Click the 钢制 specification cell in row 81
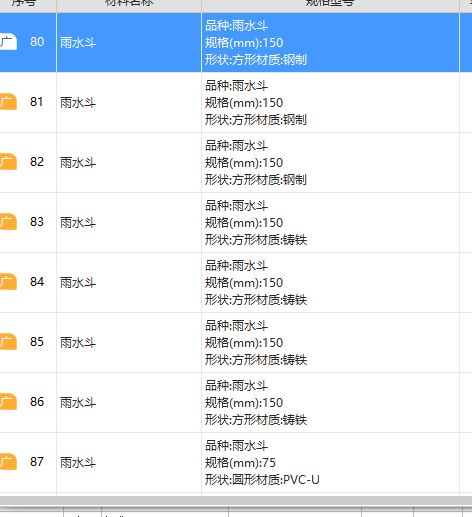This screenshot has width=472, height=517. [x=330, y=103]
